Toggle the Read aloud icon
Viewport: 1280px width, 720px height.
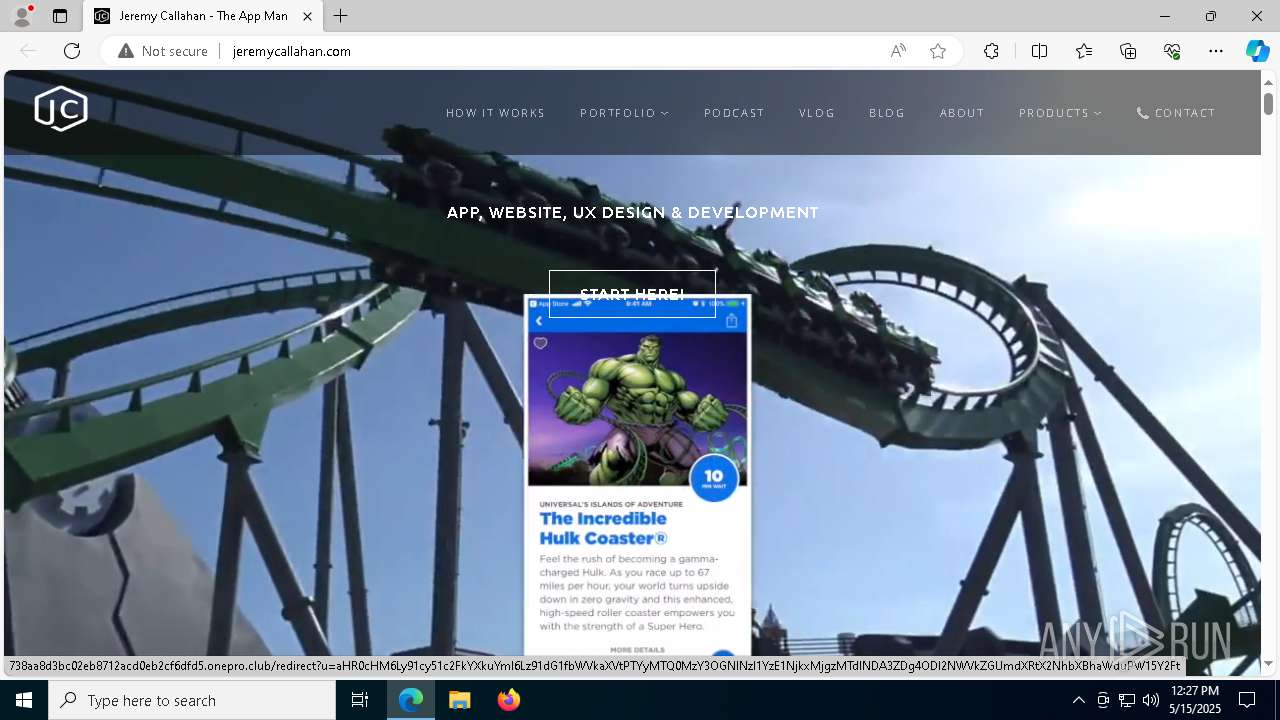click(898, 51)
